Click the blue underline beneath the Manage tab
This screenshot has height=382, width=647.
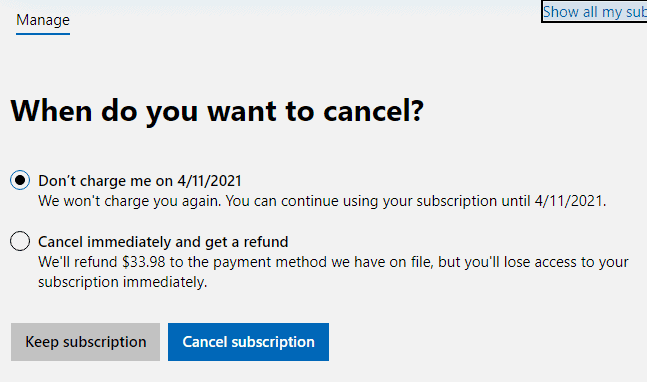click(x=43, y=34)
